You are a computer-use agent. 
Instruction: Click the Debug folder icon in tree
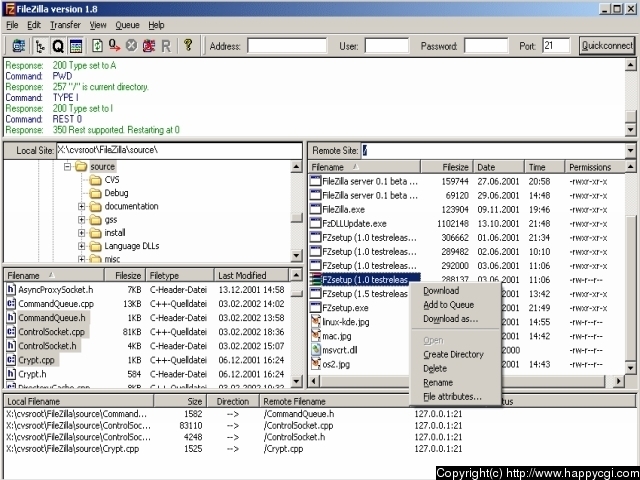95,193
